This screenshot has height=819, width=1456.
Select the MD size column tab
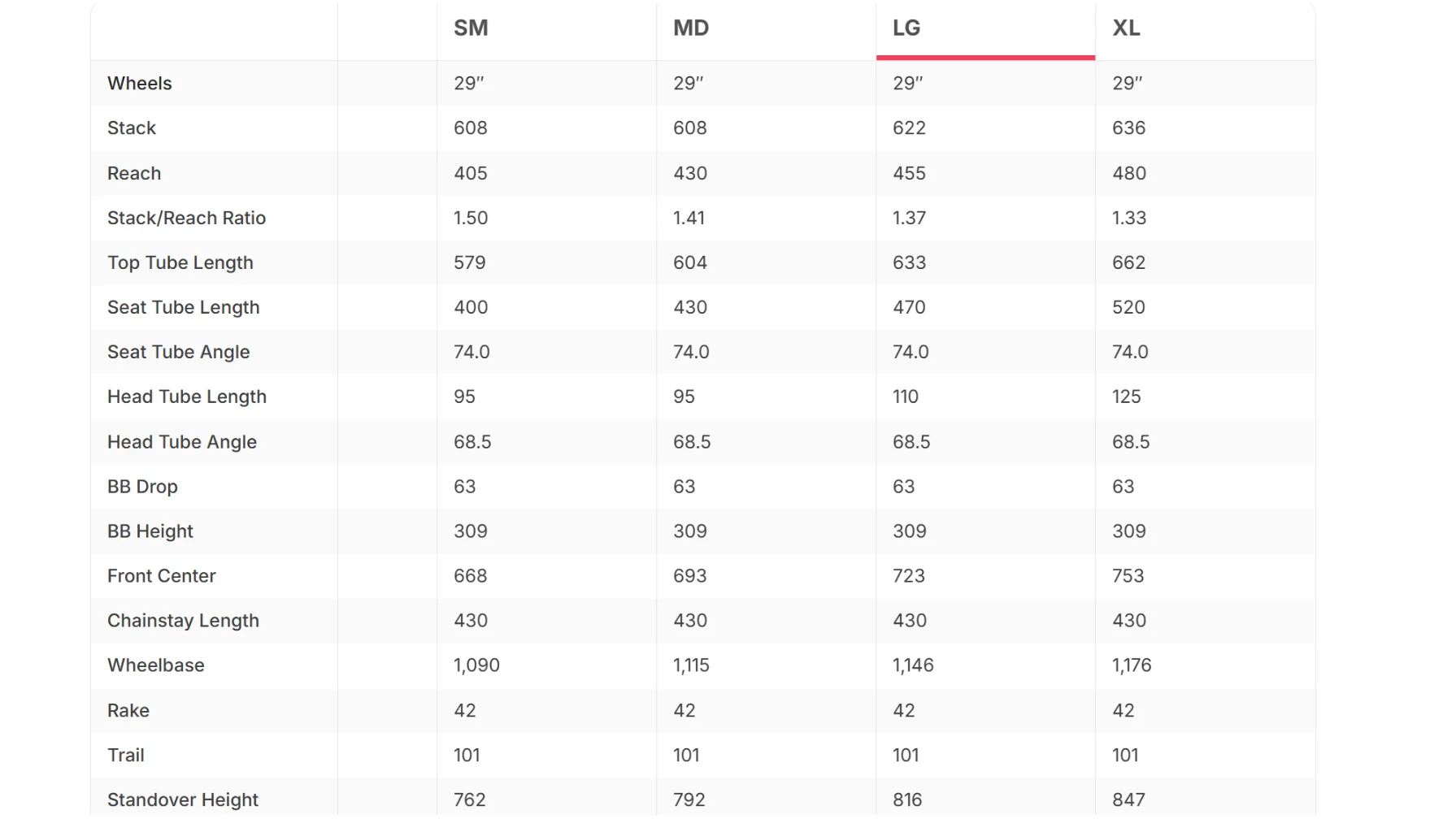766,29
